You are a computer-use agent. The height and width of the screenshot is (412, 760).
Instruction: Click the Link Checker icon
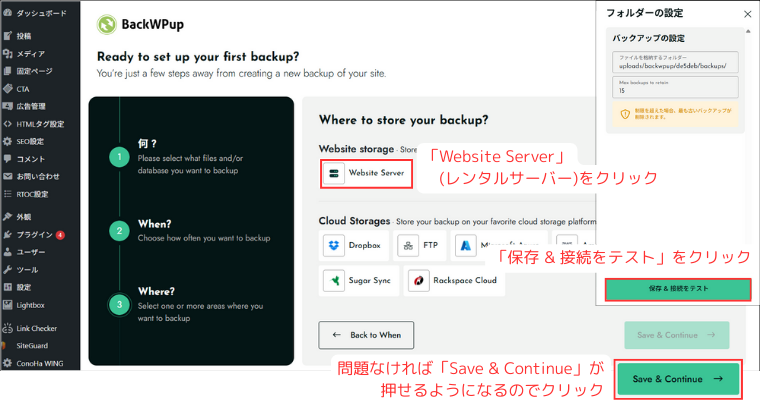tap(7, 328)
